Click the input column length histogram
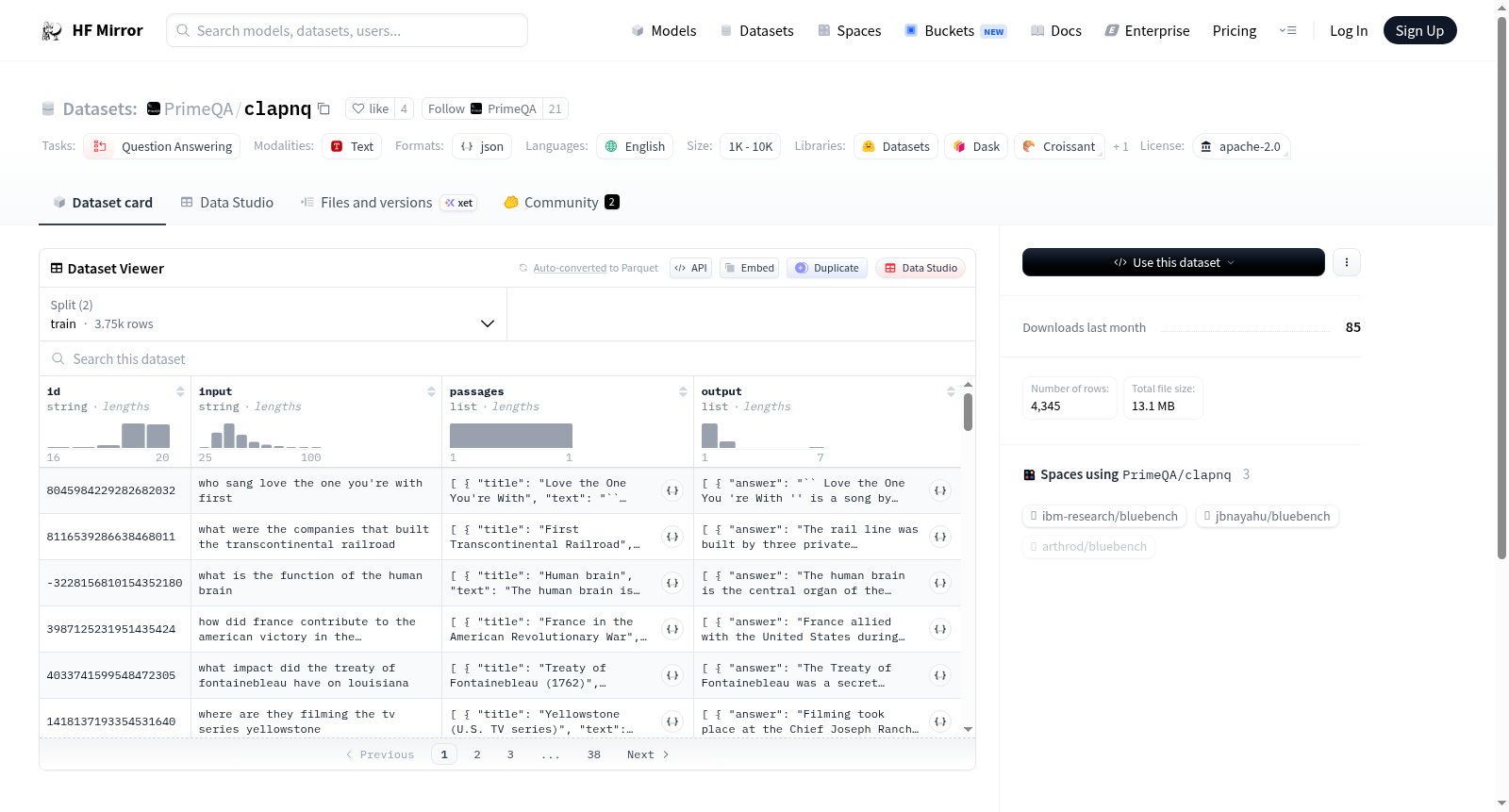Screen dimensions: 1509x812 [260, 435]
